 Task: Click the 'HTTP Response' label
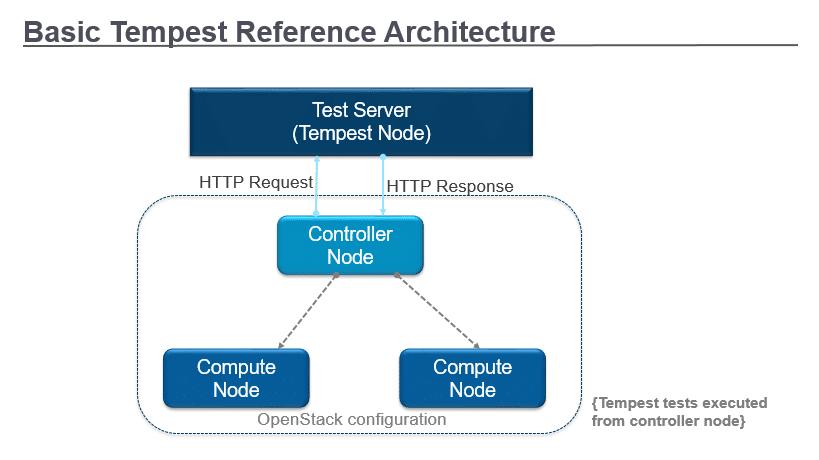(450, 186)
